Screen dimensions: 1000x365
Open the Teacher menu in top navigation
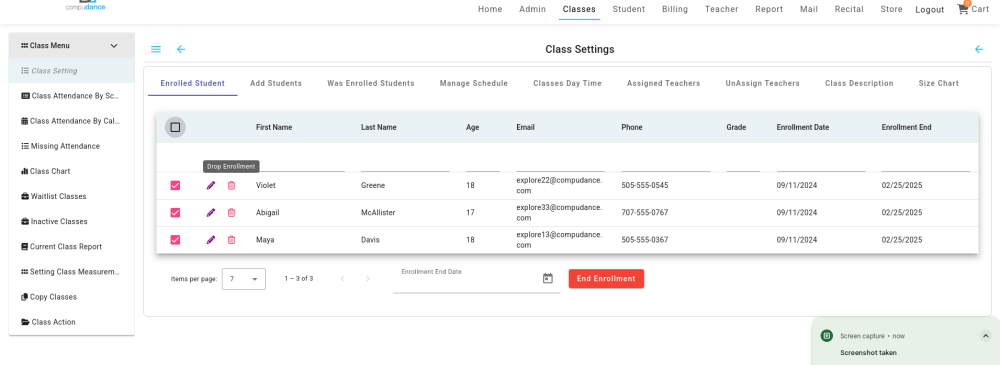(x=721, y=9)
